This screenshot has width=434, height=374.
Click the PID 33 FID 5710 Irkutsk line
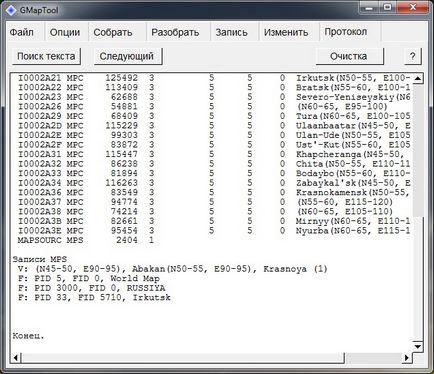pos(94,298)
